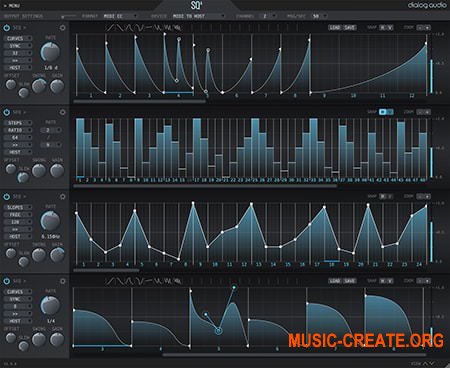Toggle Snap X button in third sequencer
Screen dimensions: 450x368
coord(383,196)
